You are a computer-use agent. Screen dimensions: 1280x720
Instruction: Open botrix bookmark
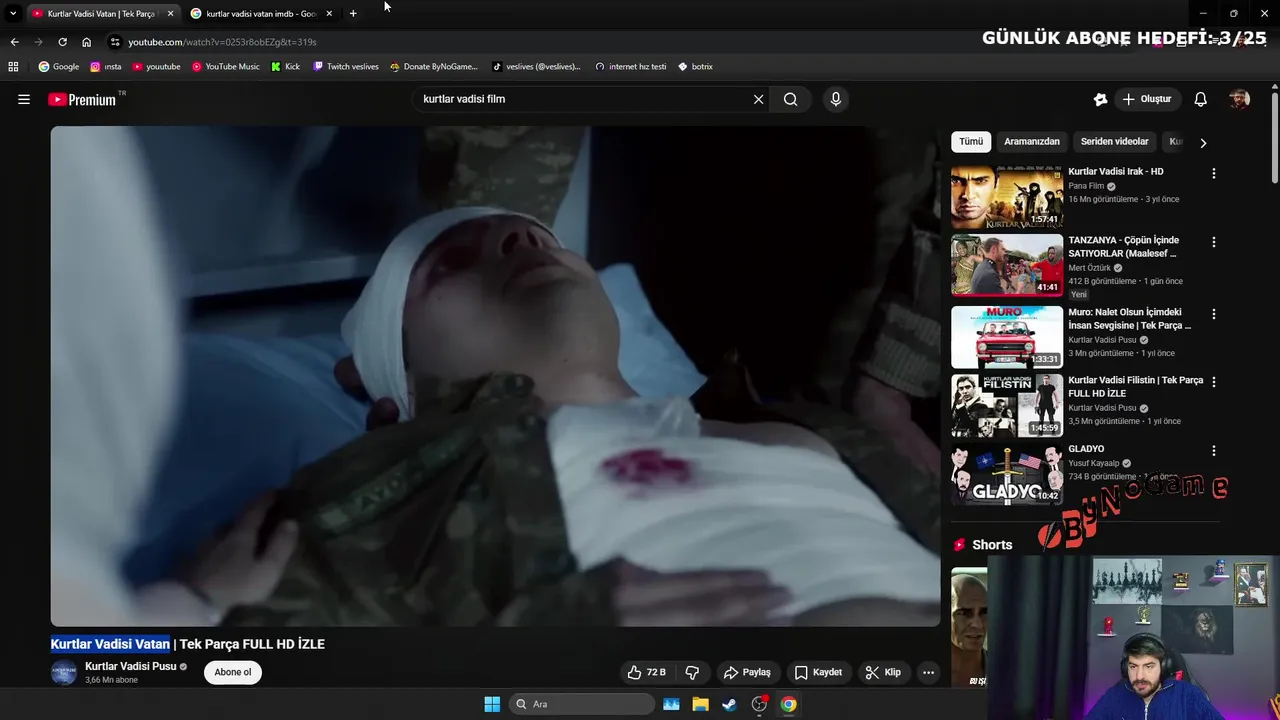pyautogui.click(x=696, y=67)
